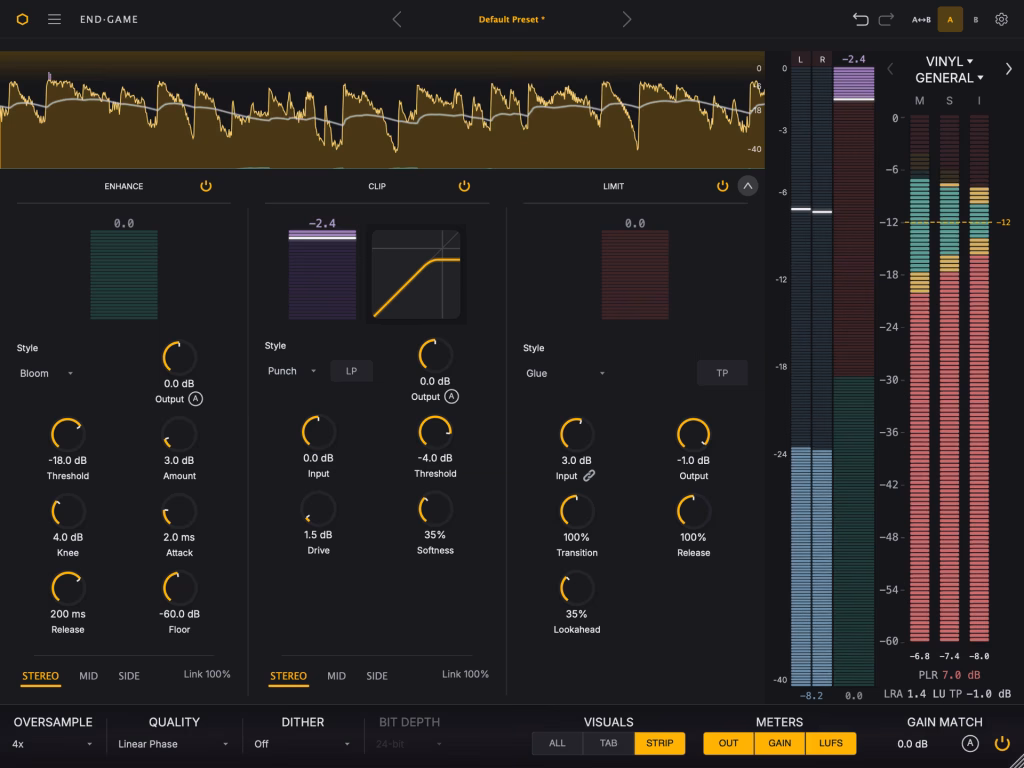The width and height of the screenshot is (1024, 768).
Task: Open the Quality Linear Phase dropdown
Action: [x=173, y=744]
